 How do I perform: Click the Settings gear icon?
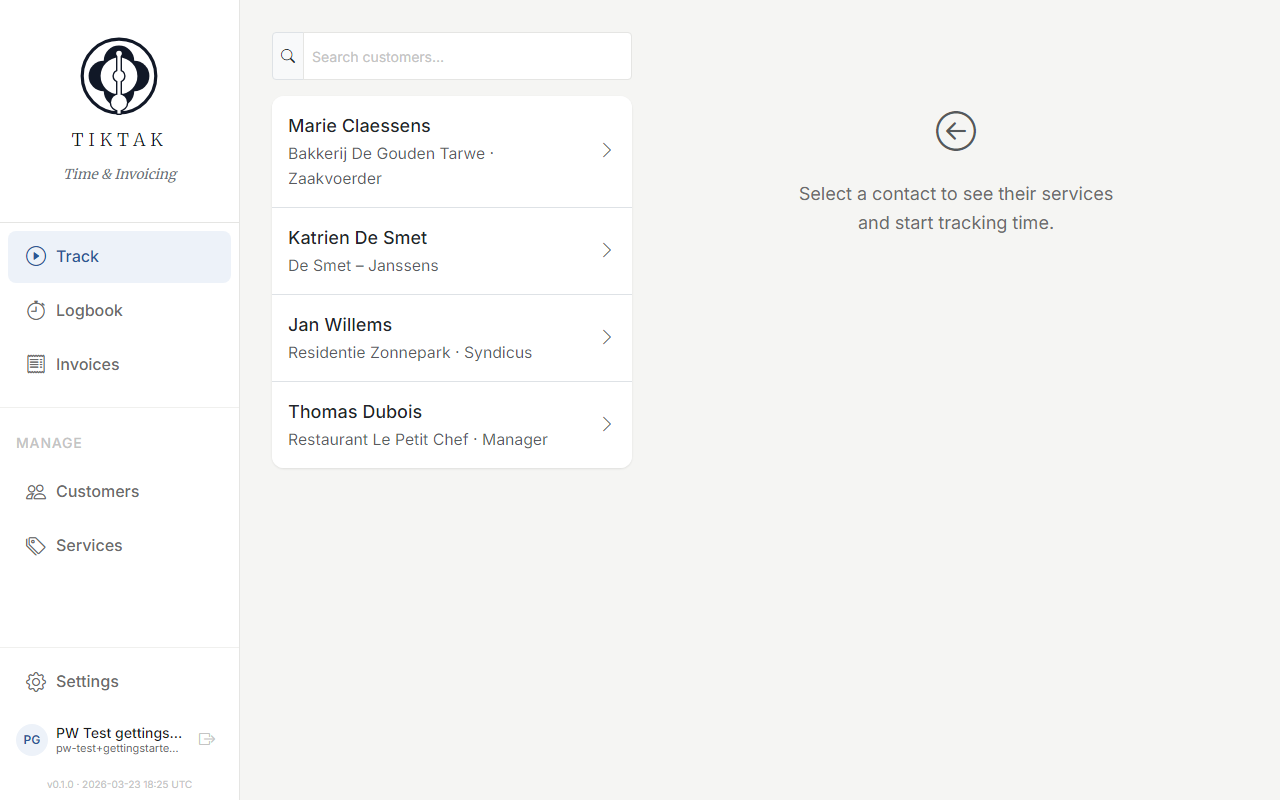click(x=36, y=681)
